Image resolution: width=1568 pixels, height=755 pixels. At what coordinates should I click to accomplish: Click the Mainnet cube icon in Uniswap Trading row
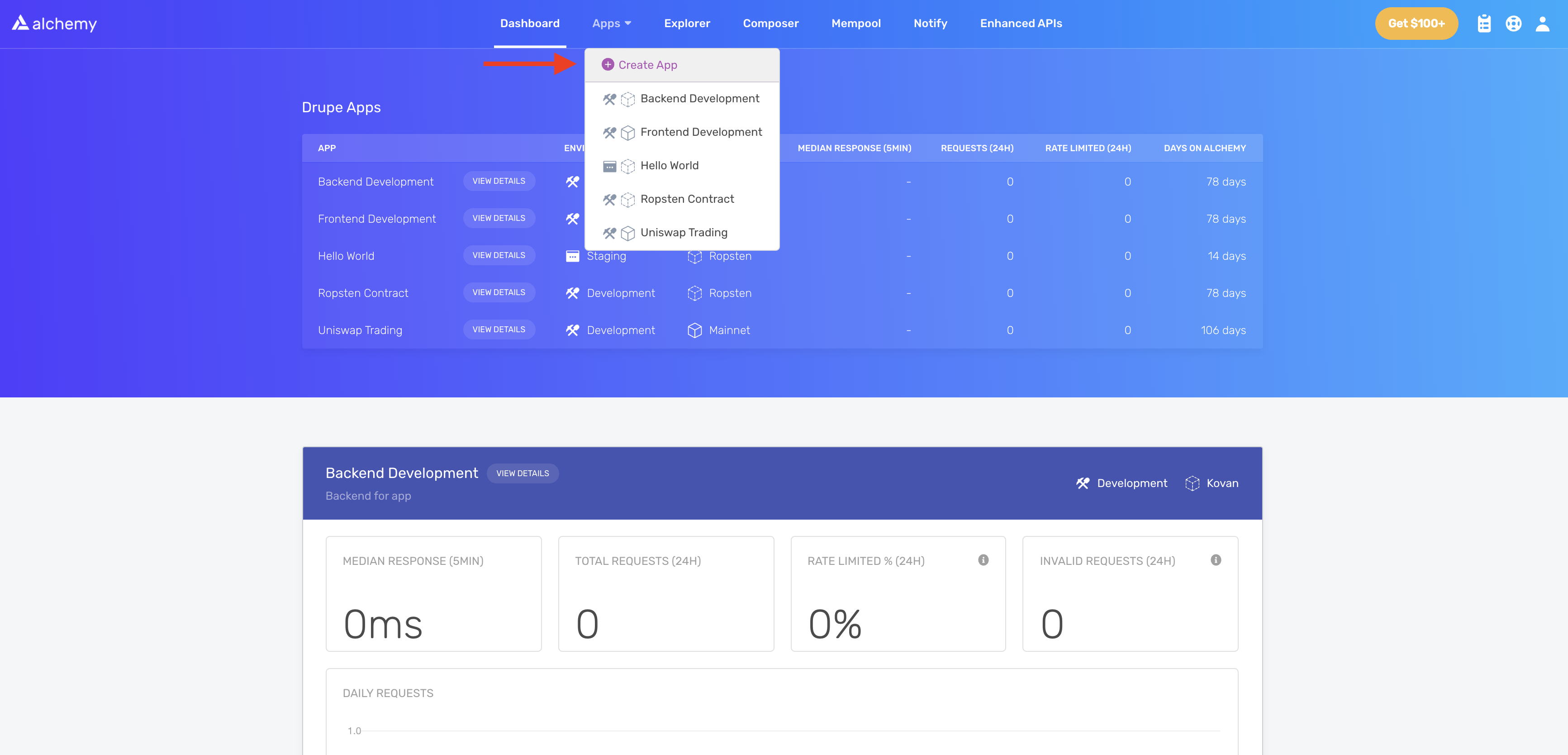pyautogui.click(x=694, y=330)
